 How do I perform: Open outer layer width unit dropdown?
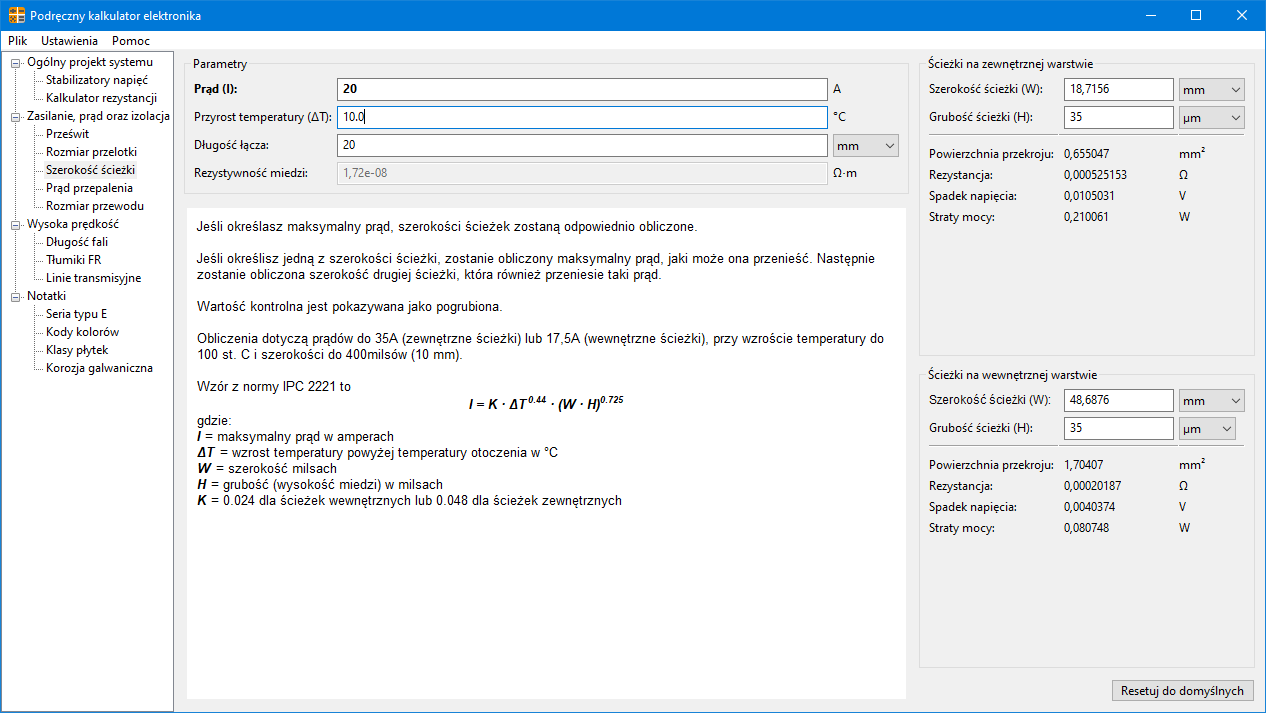point(1212,89)
